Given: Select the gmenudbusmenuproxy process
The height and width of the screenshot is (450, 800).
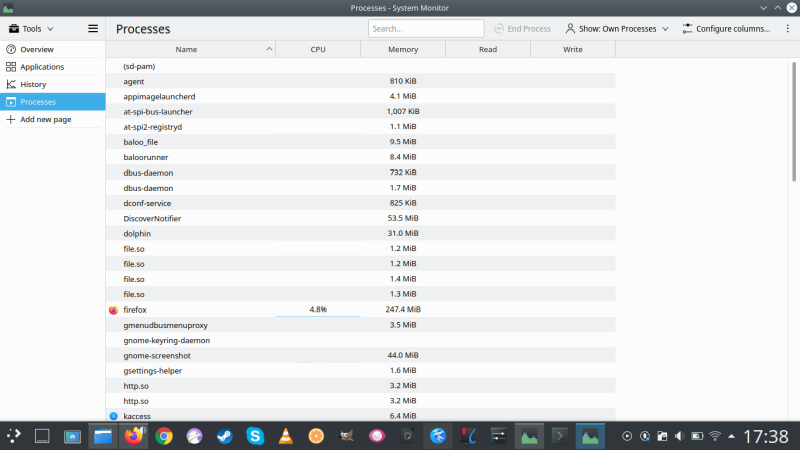Looking at the screenshot, I should click(x=361, y=325).
